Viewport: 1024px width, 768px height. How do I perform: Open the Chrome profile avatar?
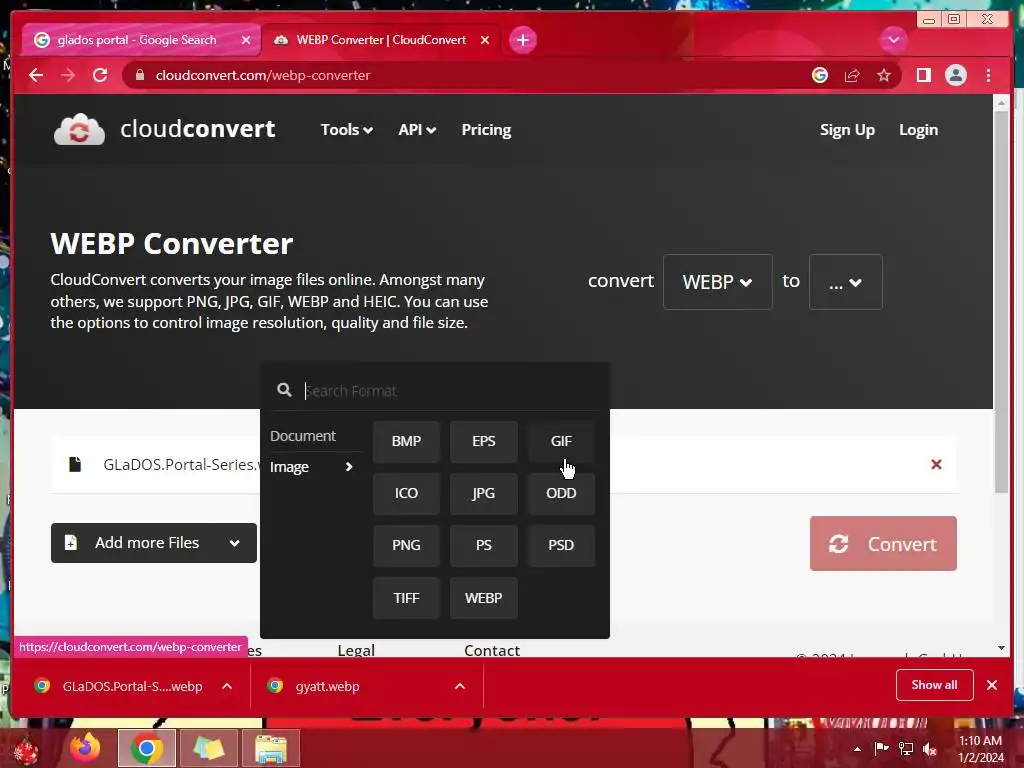coord(955,75)
